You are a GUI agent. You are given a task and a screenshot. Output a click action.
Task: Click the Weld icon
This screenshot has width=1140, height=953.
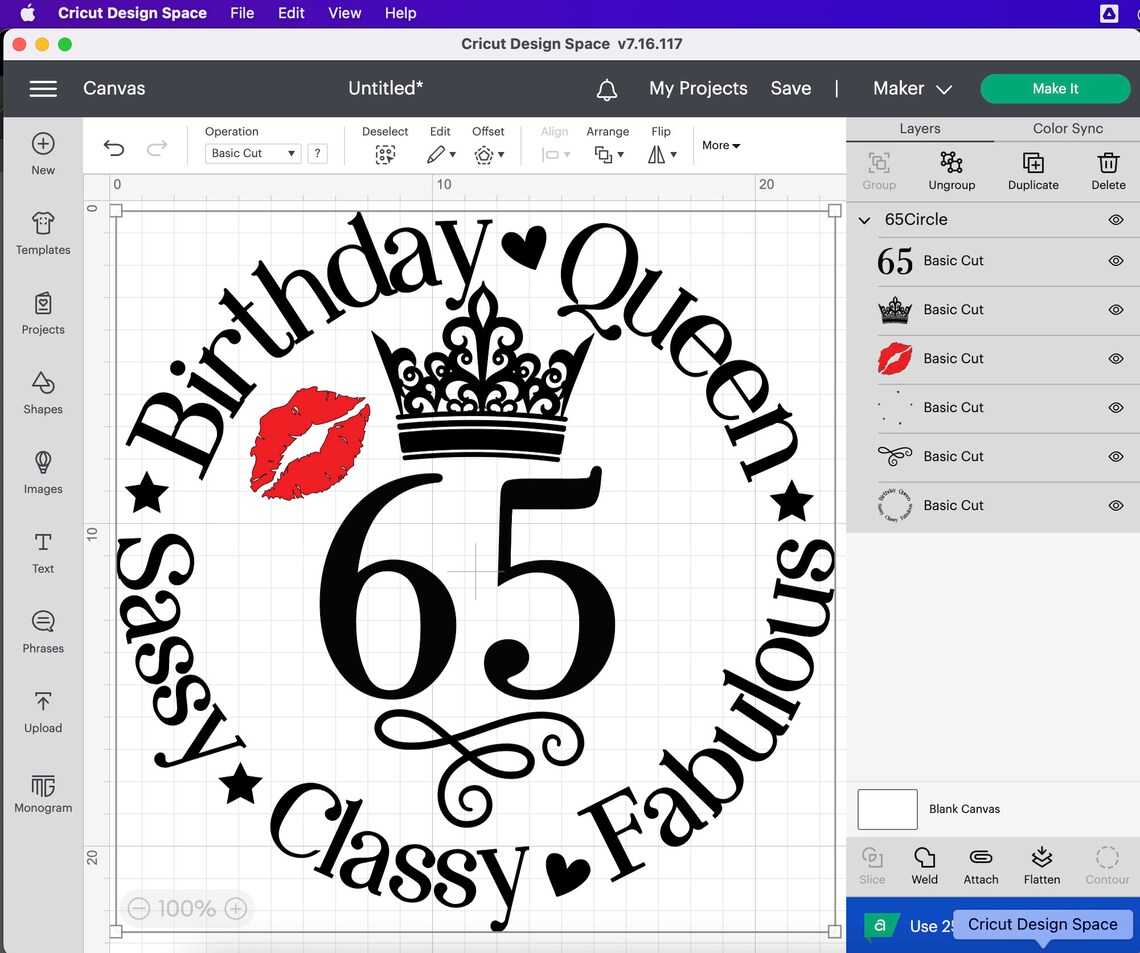[924, 864]
